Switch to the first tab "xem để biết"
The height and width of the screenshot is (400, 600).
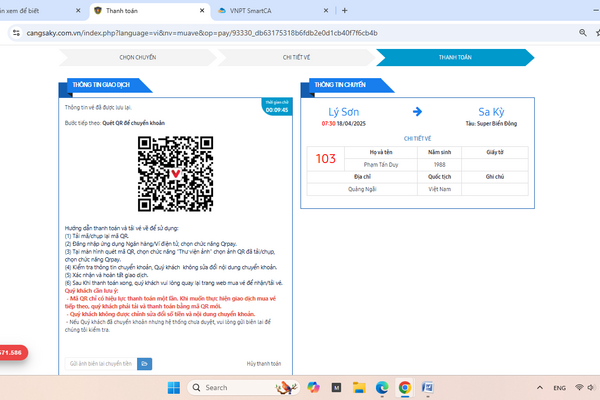38,11
